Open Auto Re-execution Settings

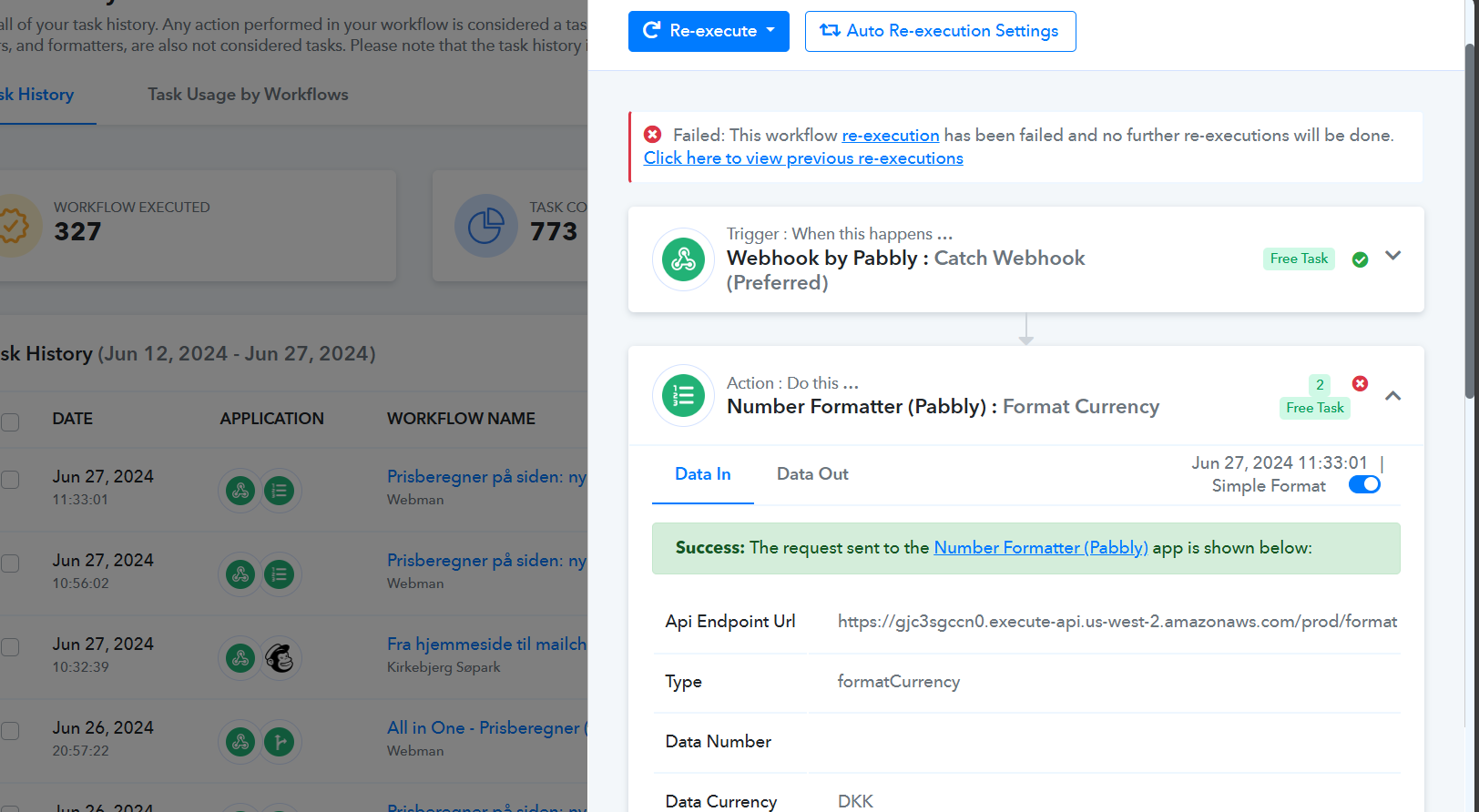coord(940,31)
